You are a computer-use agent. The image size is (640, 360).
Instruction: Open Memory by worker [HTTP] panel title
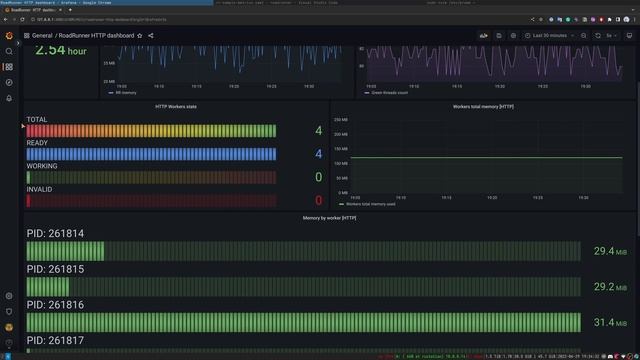pos(329,218)
